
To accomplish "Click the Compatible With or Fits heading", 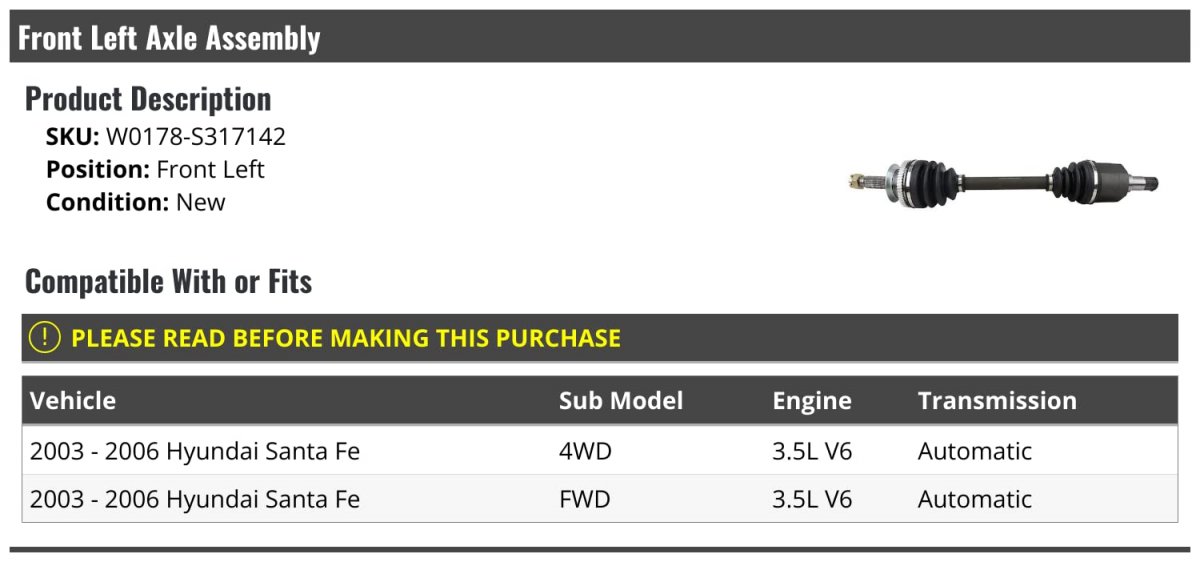I will 169,282.
